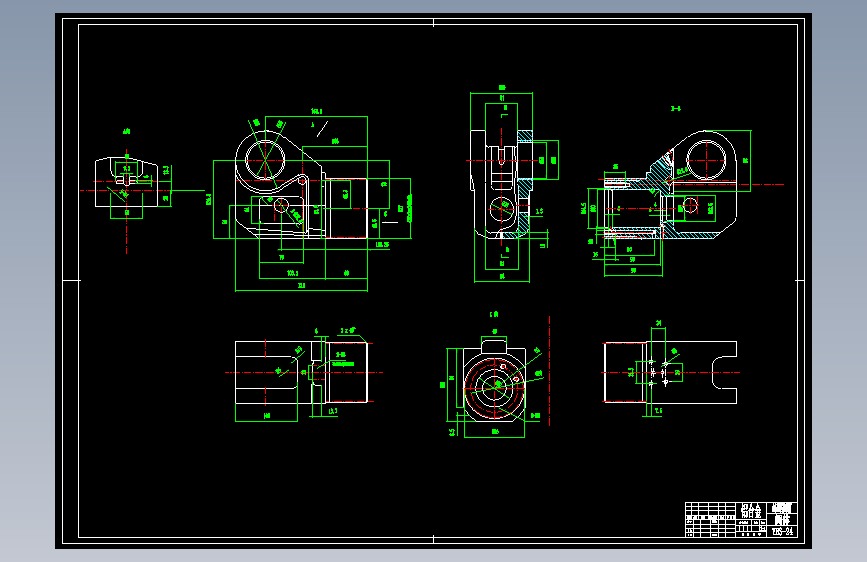Click the large bore circle in main front view
This screenshot has height=562, width=867.
point(265,160)
